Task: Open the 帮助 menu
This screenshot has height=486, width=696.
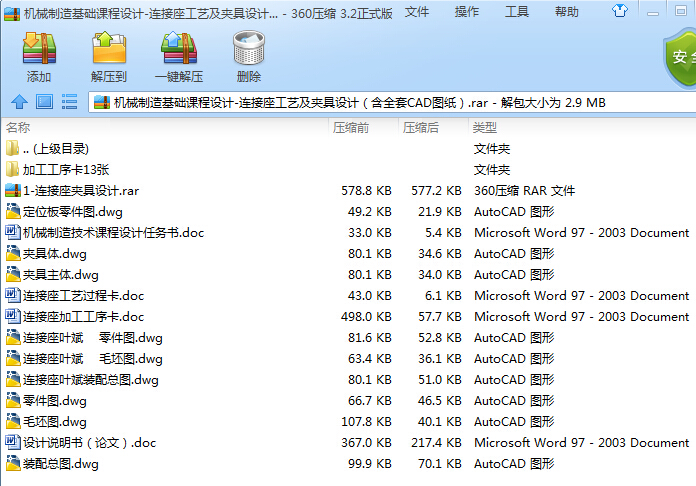Action: click(567, 12)
